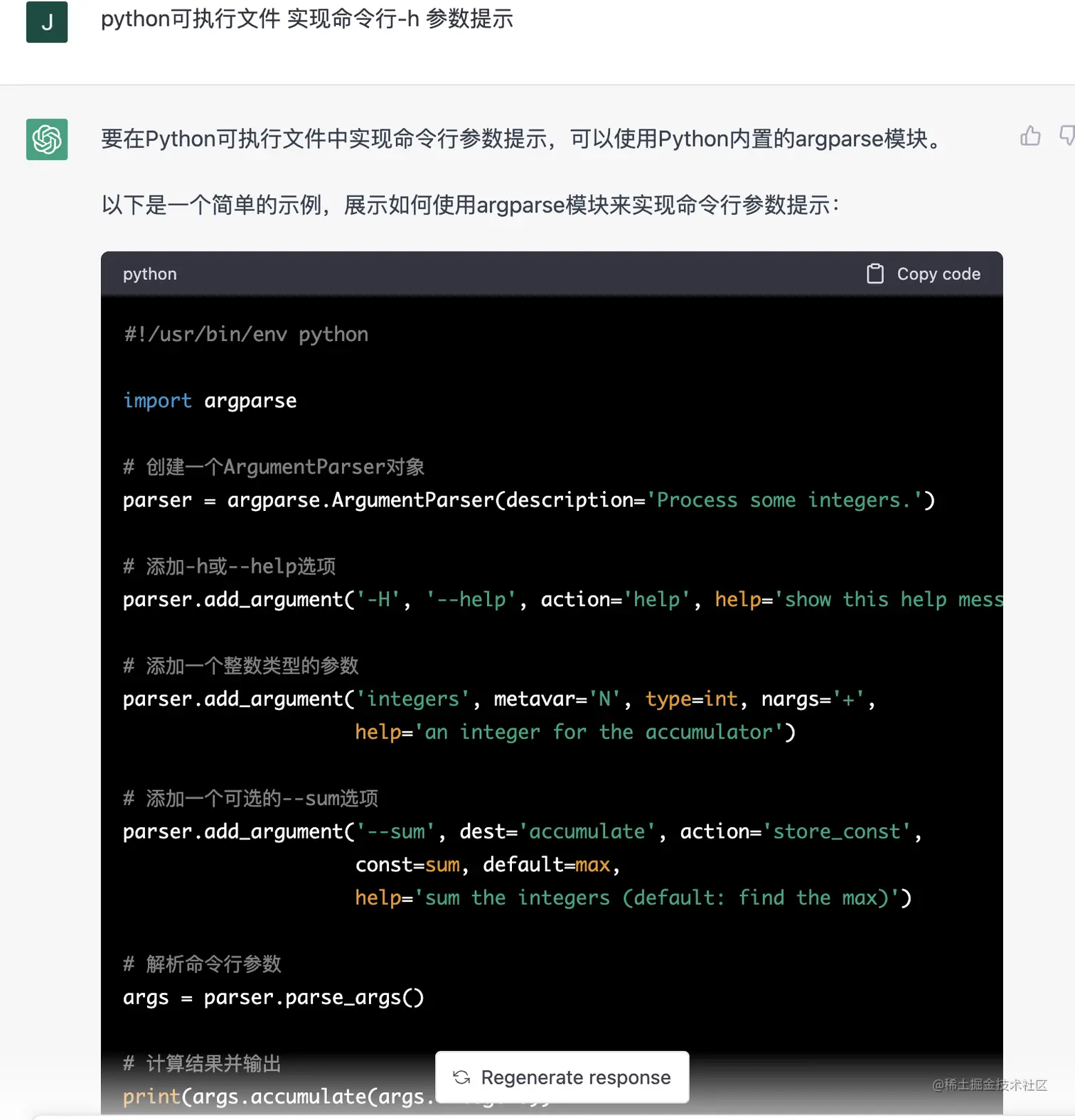The image size is (1075, 1120).
Task: Give the response a thumbs up
Action: point(1030,136)
